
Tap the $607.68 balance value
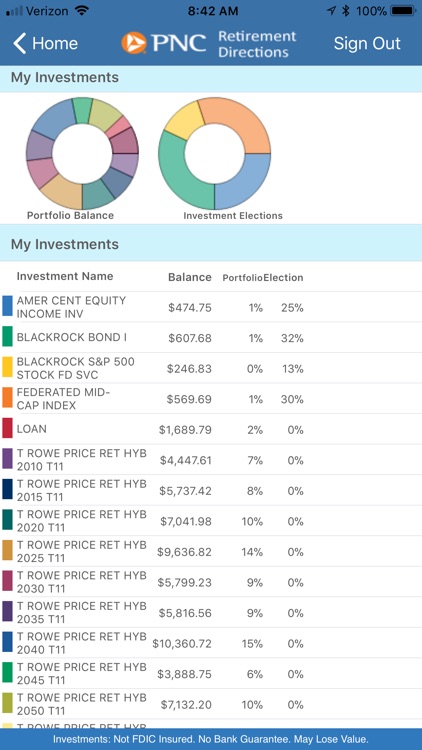[189, 339]
